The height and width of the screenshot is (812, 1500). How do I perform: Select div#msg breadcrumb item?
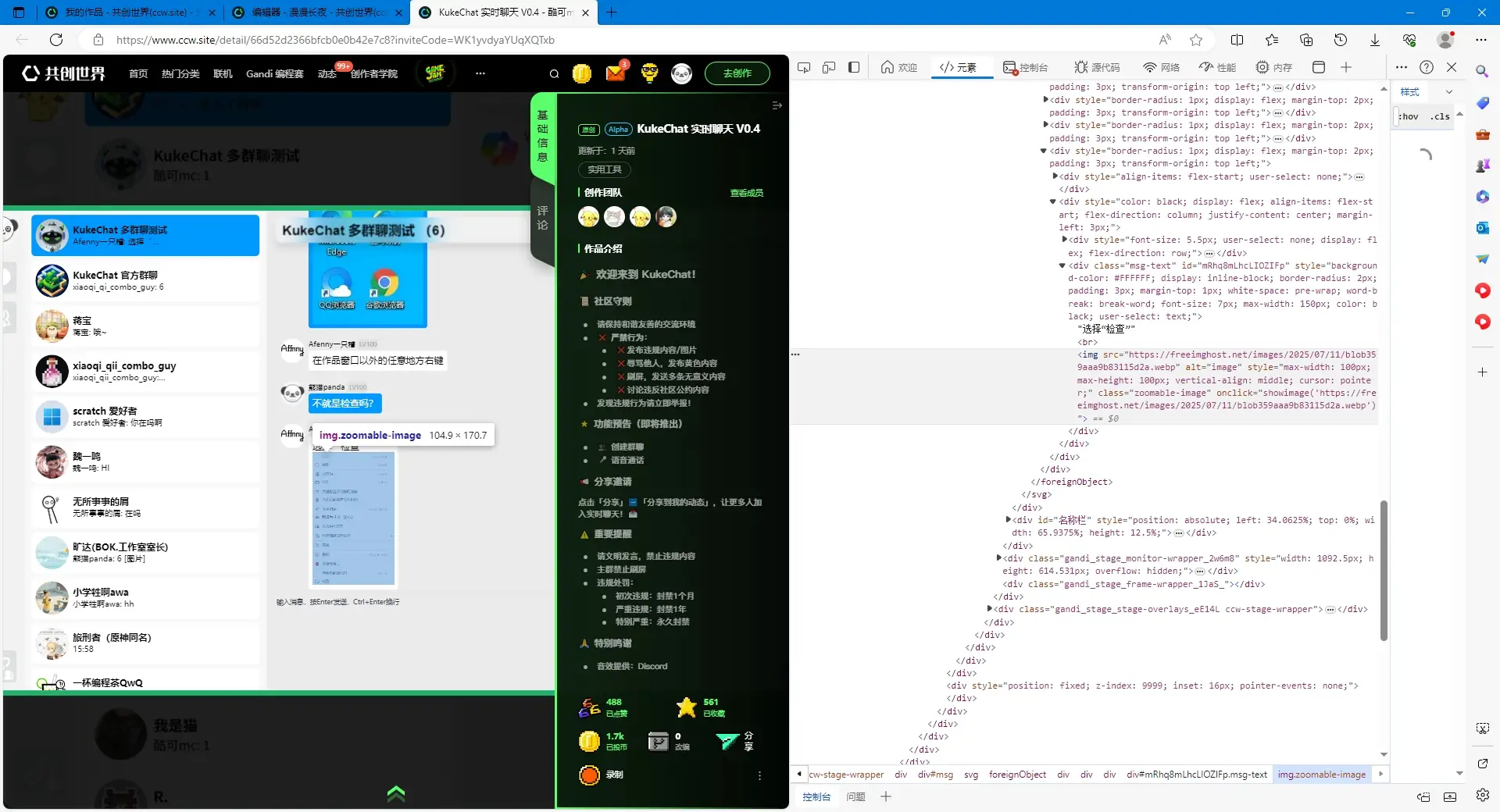click(x=935, y=775)
